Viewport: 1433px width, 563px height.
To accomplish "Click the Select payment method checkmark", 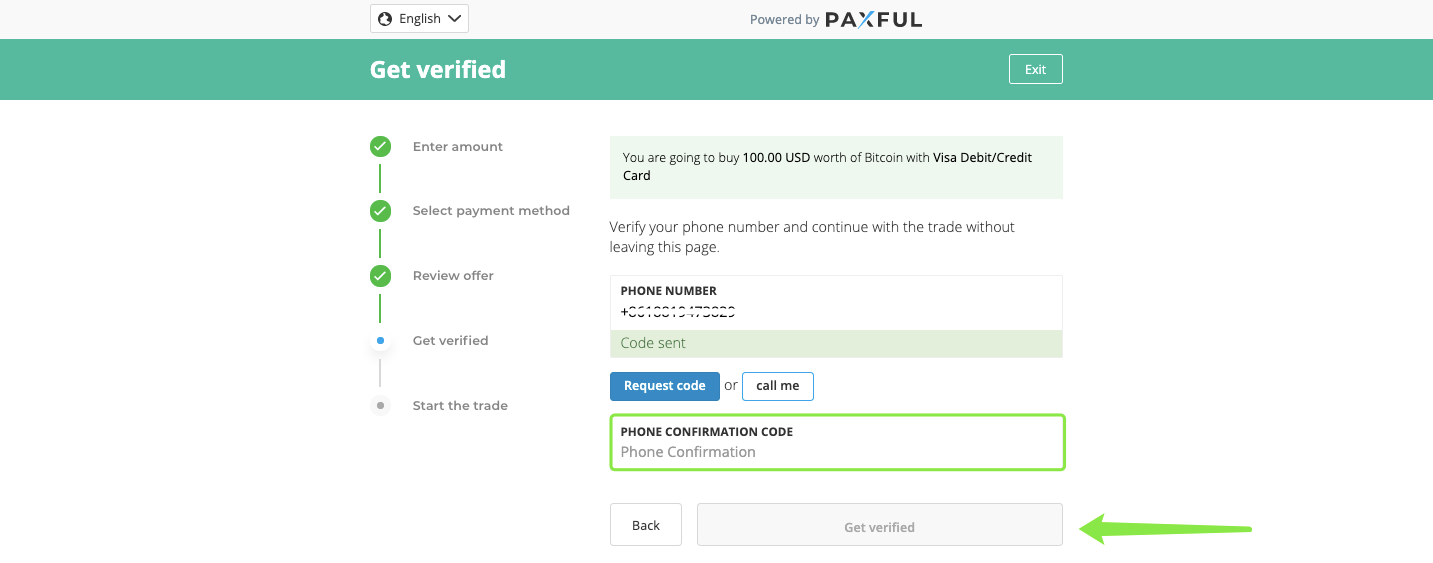I will [x=380, y=211].
